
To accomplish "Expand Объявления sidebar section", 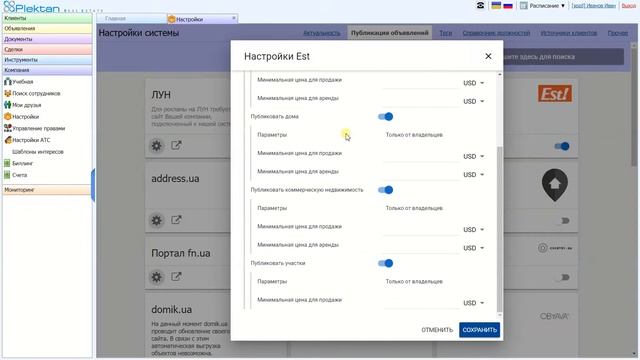I will (47, 29).
